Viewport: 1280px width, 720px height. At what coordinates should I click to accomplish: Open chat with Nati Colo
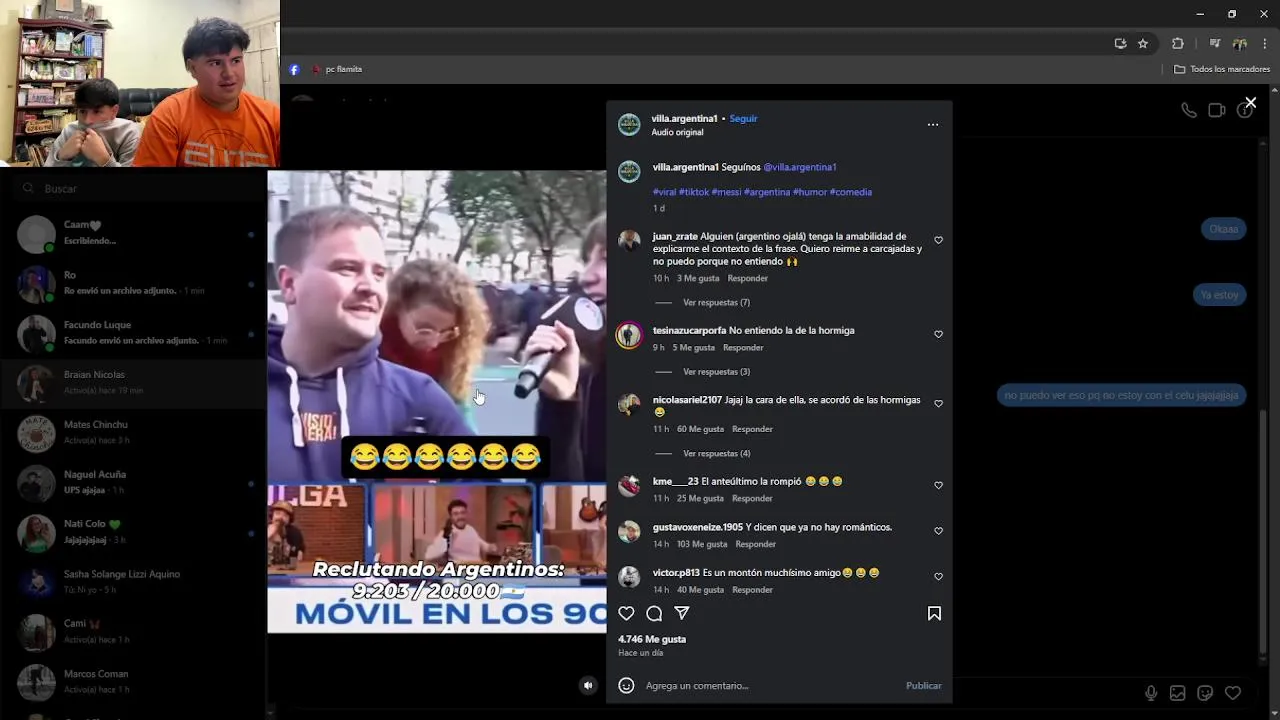[x=134, y=534]
